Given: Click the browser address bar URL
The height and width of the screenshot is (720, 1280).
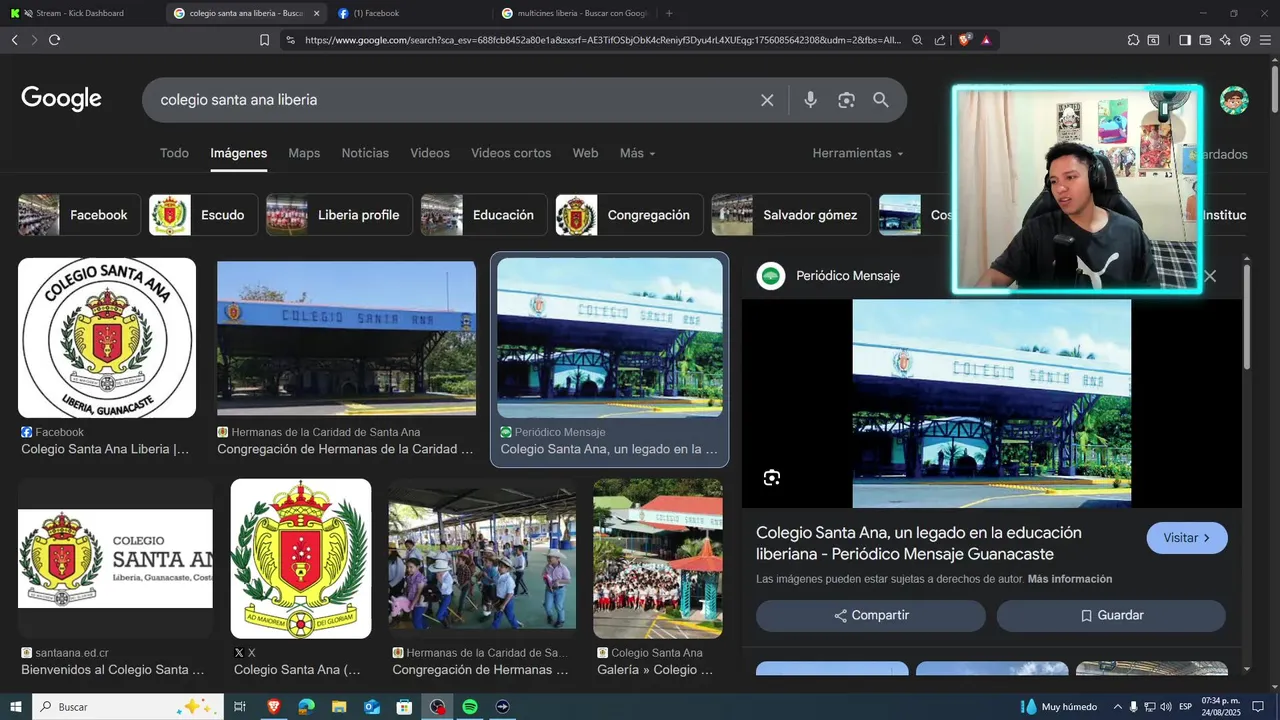Looking at the screenshot, I should [603, 40].
